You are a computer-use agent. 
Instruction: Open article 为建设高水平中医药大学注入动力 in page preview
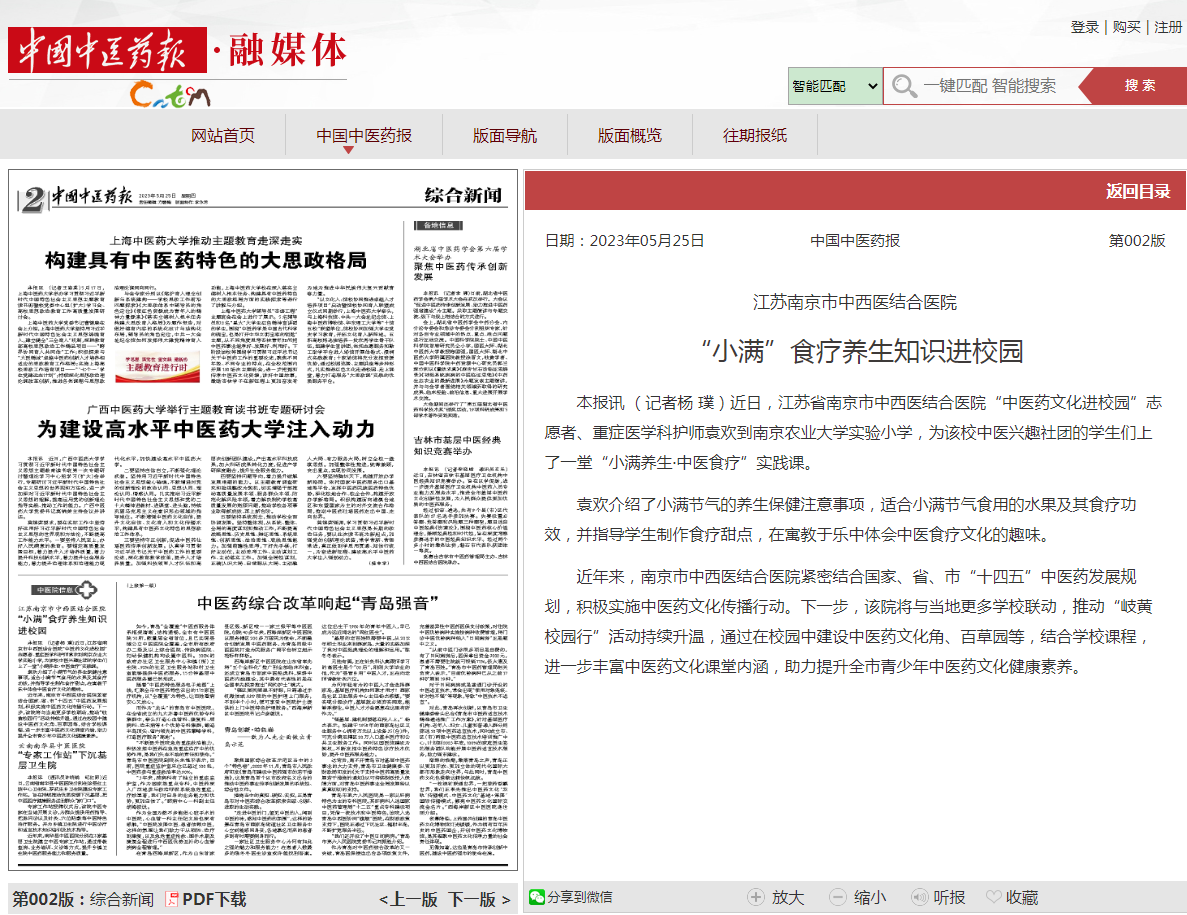pos(206,429)
